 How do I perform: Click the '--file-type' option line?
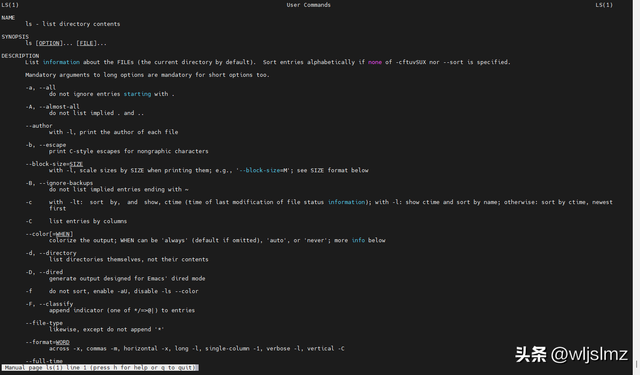click(x=44, y=323)
